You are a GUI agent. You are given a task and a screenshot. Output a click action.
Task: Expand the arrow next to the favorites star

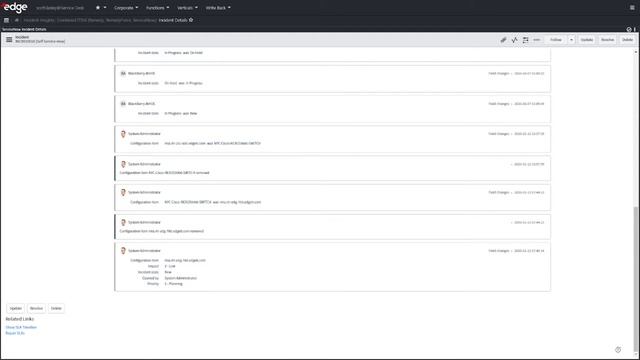click(105, 7)
